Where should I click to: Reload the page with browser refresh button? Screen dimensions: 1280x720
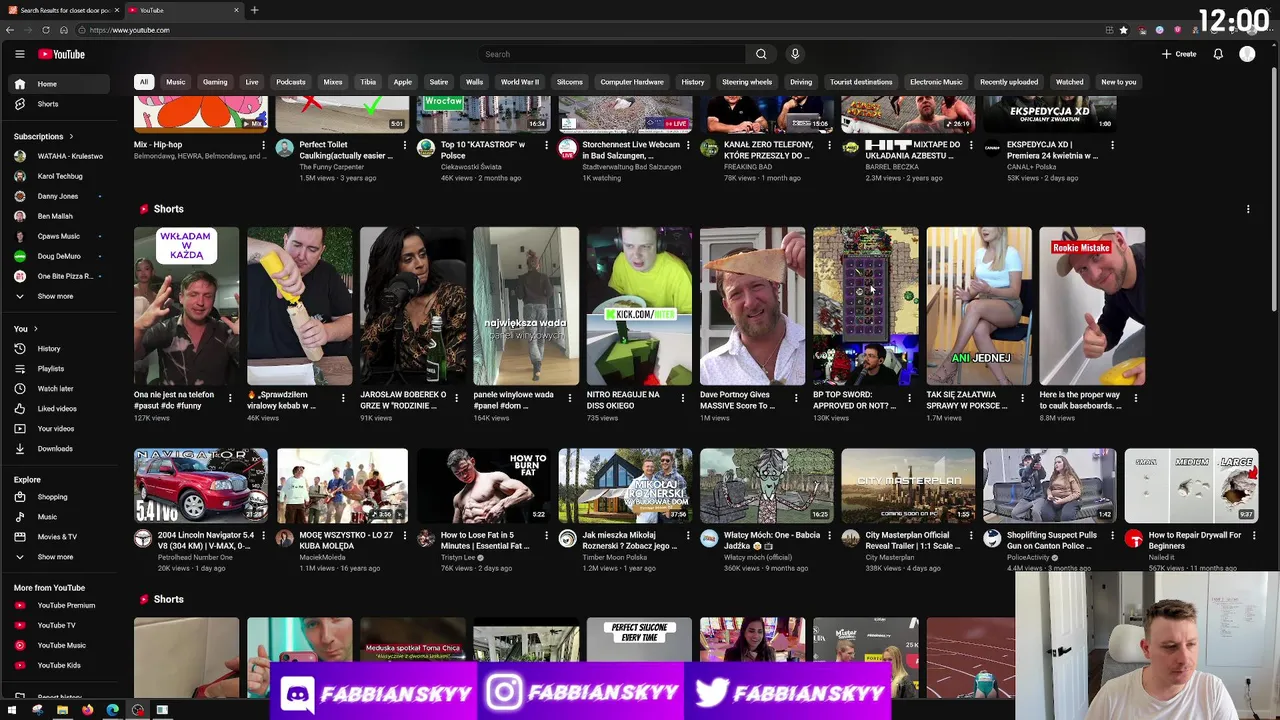point(46,30)
